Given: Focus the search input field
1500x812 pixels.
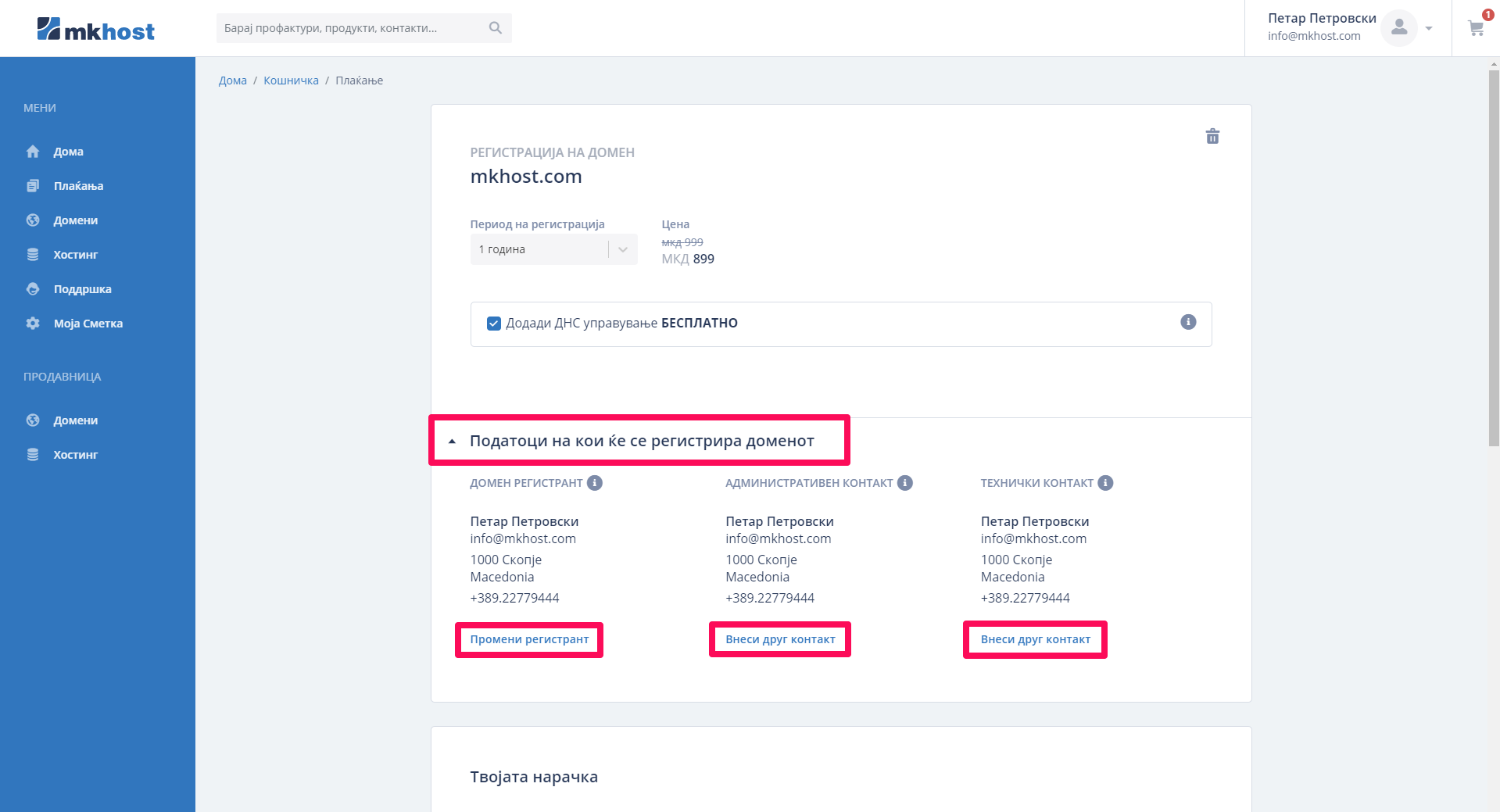Looking at the screenshot, I should 352,28.
